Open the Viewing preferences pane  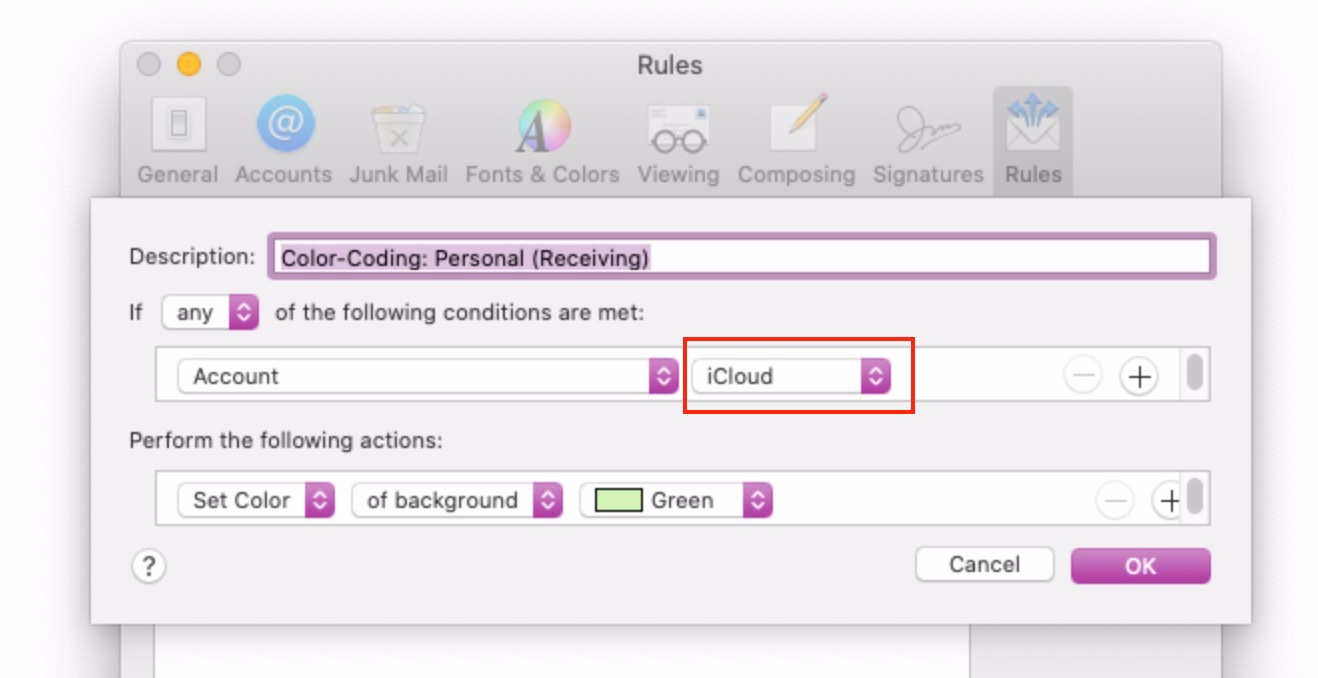678,139
